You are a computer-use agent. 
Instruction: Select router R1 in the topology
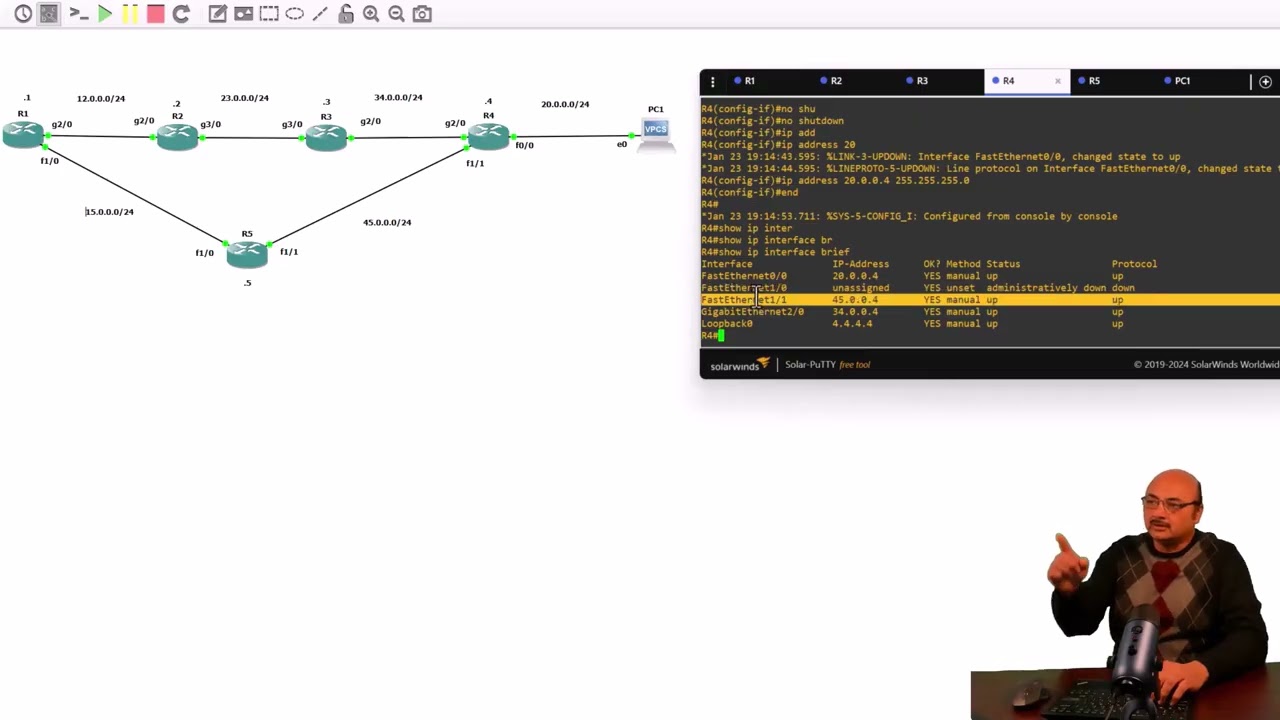point(23,135)
